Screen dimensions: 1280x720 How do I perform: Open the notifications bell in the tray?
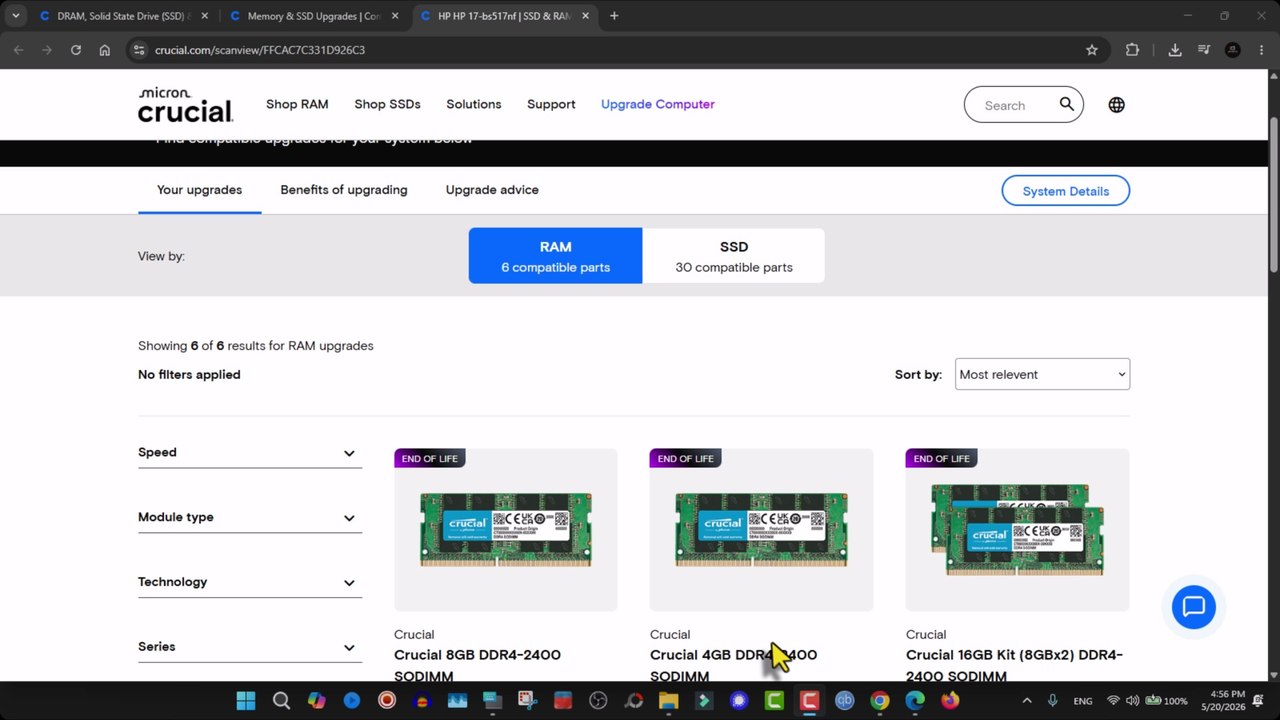pyautogui.click(x=1258, y=701)
